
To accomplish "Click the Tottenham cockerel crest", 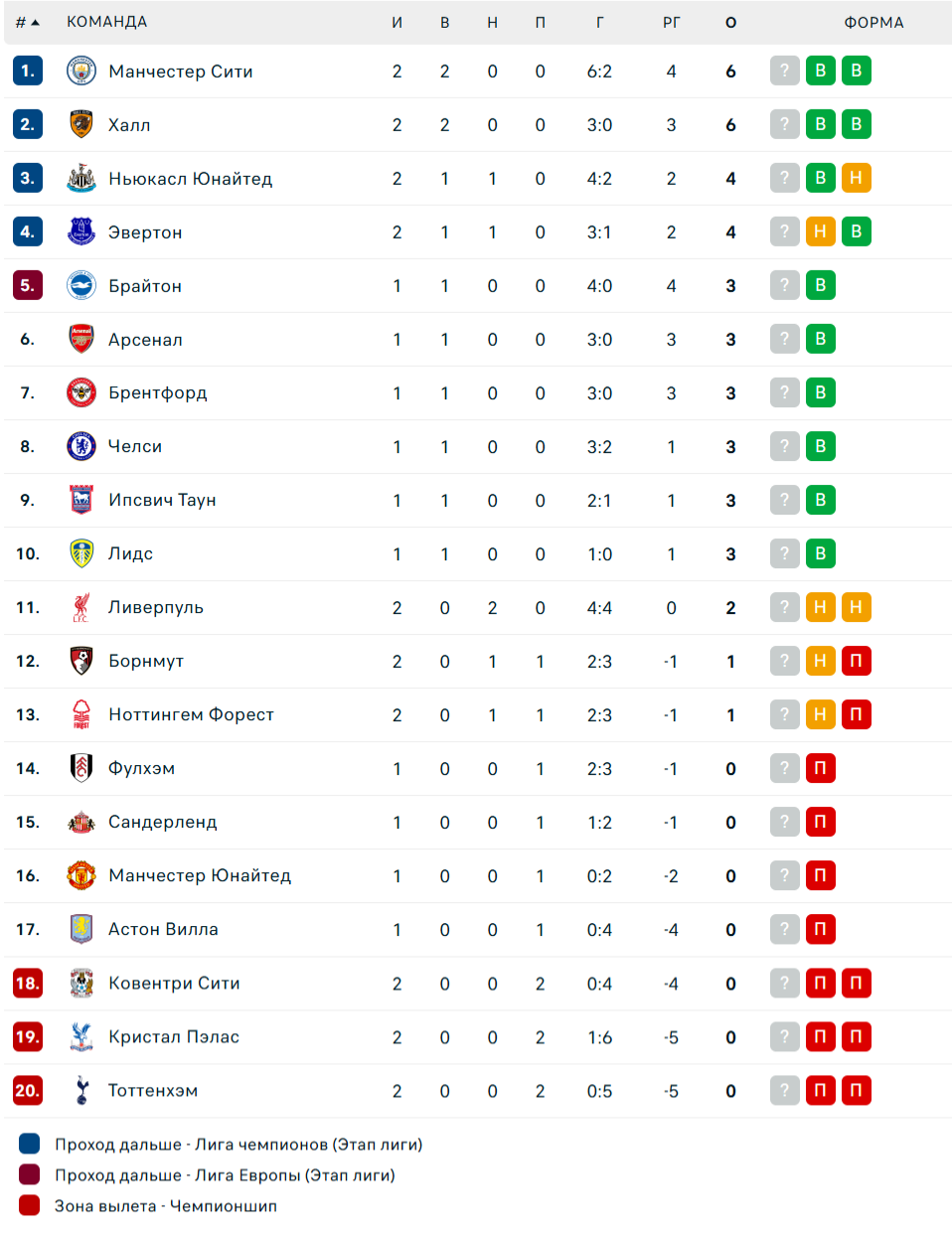I will [x=80, y=1090].
